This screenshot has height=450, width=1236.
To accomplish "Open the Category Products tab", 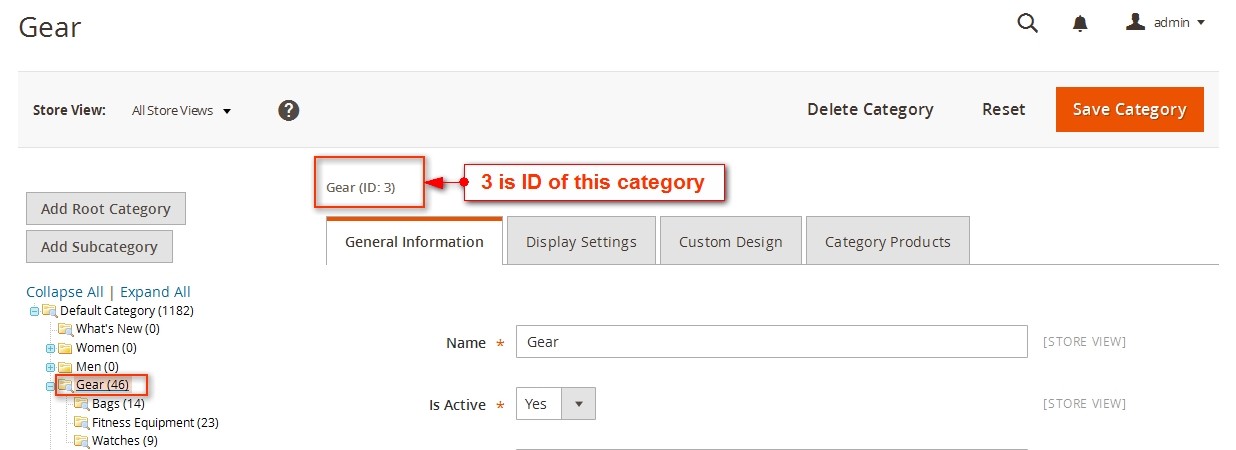I will coord(887,241).
